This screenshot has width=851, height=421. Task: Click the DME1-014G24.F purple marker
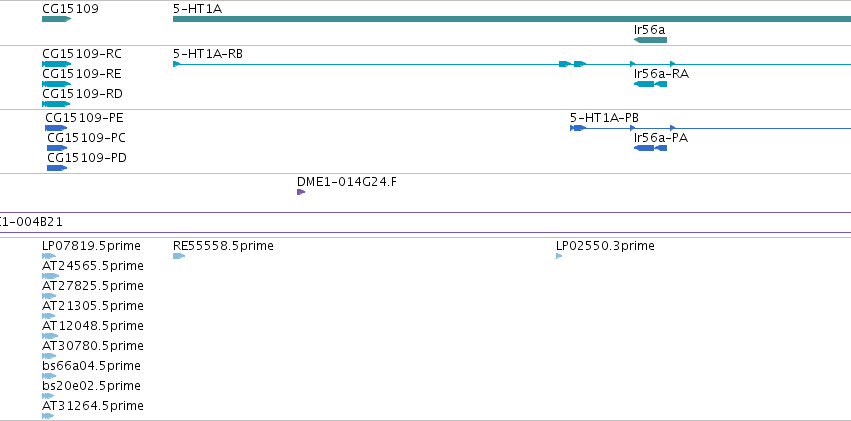coord(301,192)
